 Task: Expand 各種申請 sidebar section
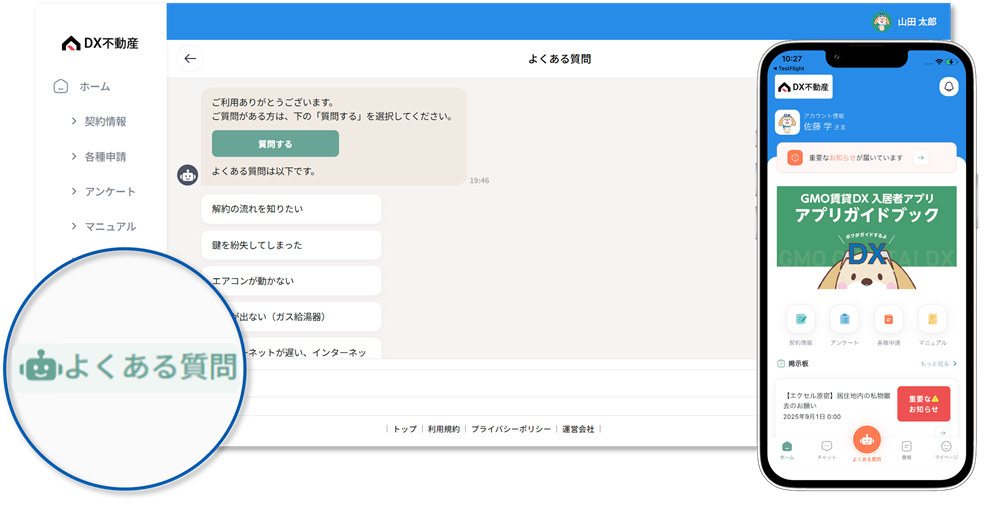pos(98,157)
